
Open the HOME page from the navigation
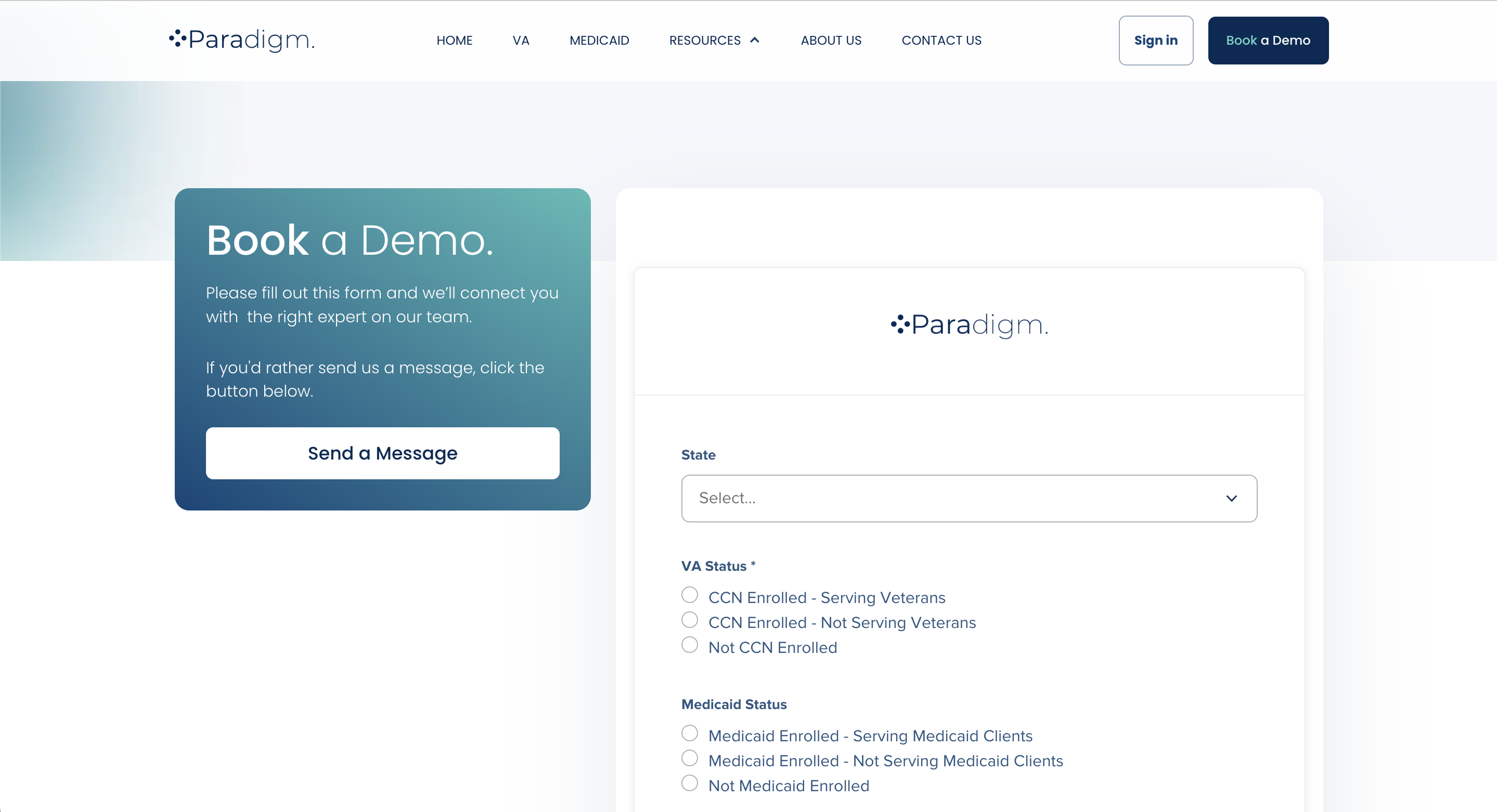pyautogui.click(x=455, y=40)
